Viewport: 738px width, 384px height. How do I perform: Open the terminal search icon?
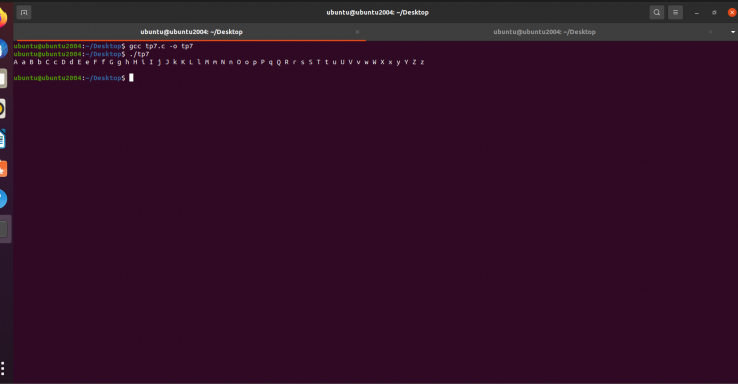pyautogui.click(x=657, y=13)
